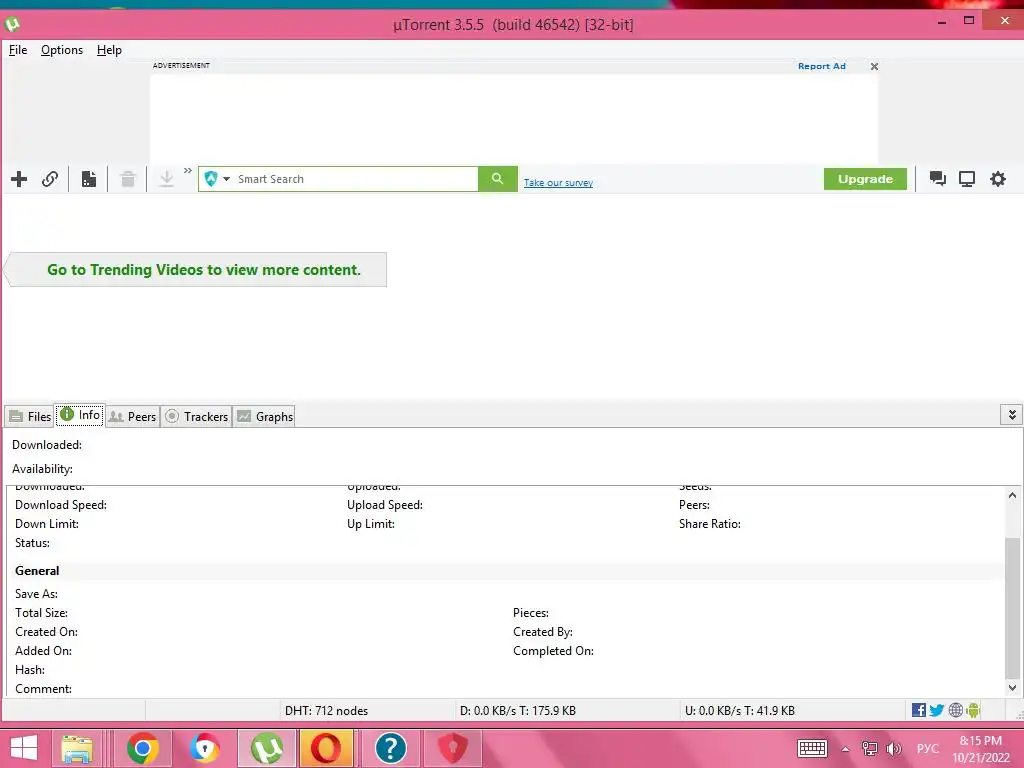The height and width of the screenshot is (768, 1024).
Task: Open File Explorer from the taskbar
Action: pos(77,748)
